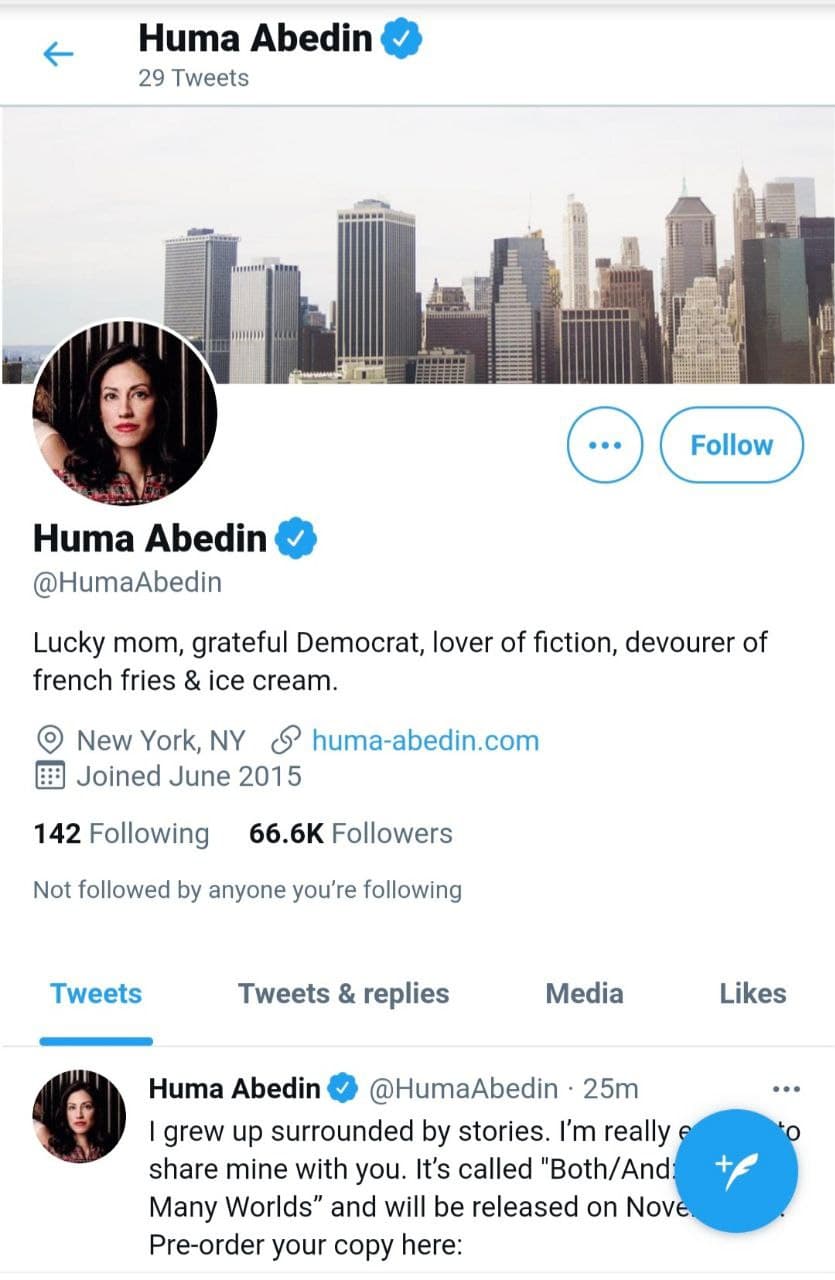The height and width of the screenshot is (1280, 835).
Task: View the 66.6K Followers list
Action: pos(350,834)
